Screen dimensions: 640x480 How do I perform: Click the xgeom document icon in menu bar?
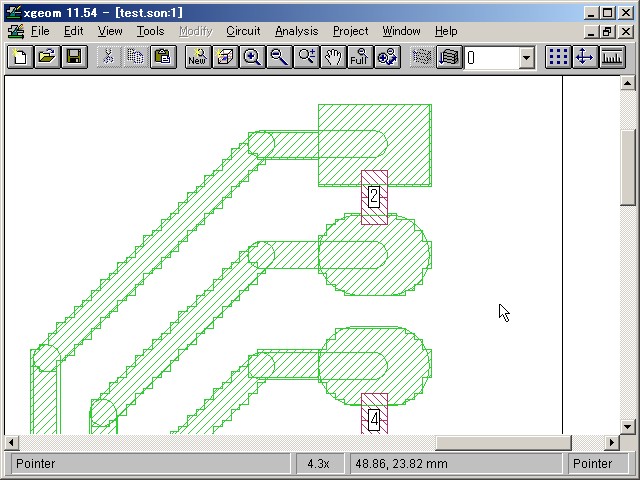click(16, 31)
